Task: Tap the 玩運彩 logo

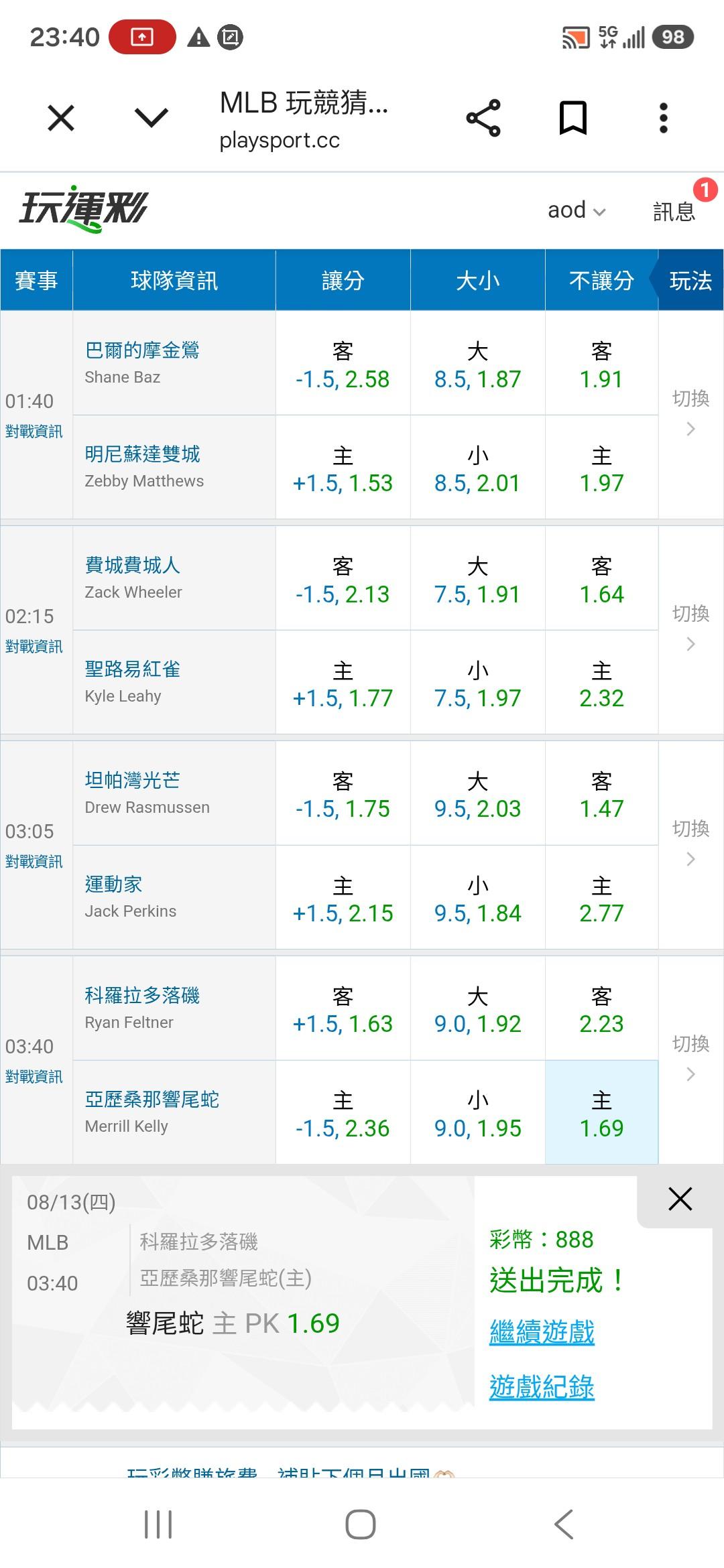Action: point(82,208)
